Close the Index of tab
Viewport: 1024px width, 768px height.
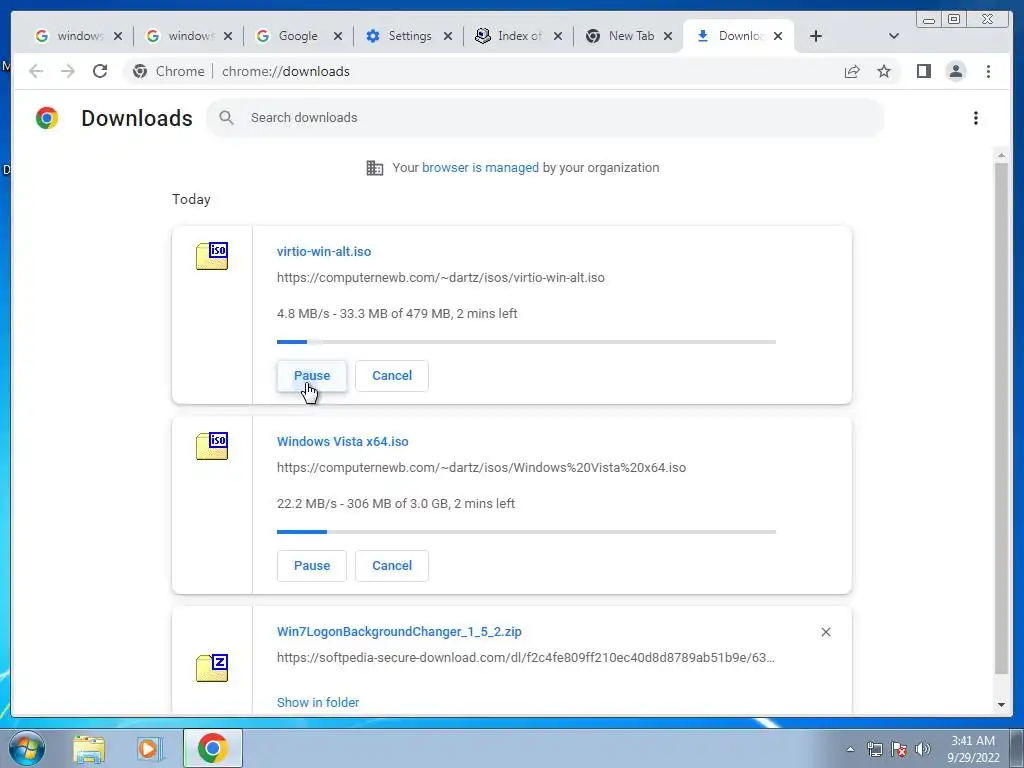click(x=558, y=37)
